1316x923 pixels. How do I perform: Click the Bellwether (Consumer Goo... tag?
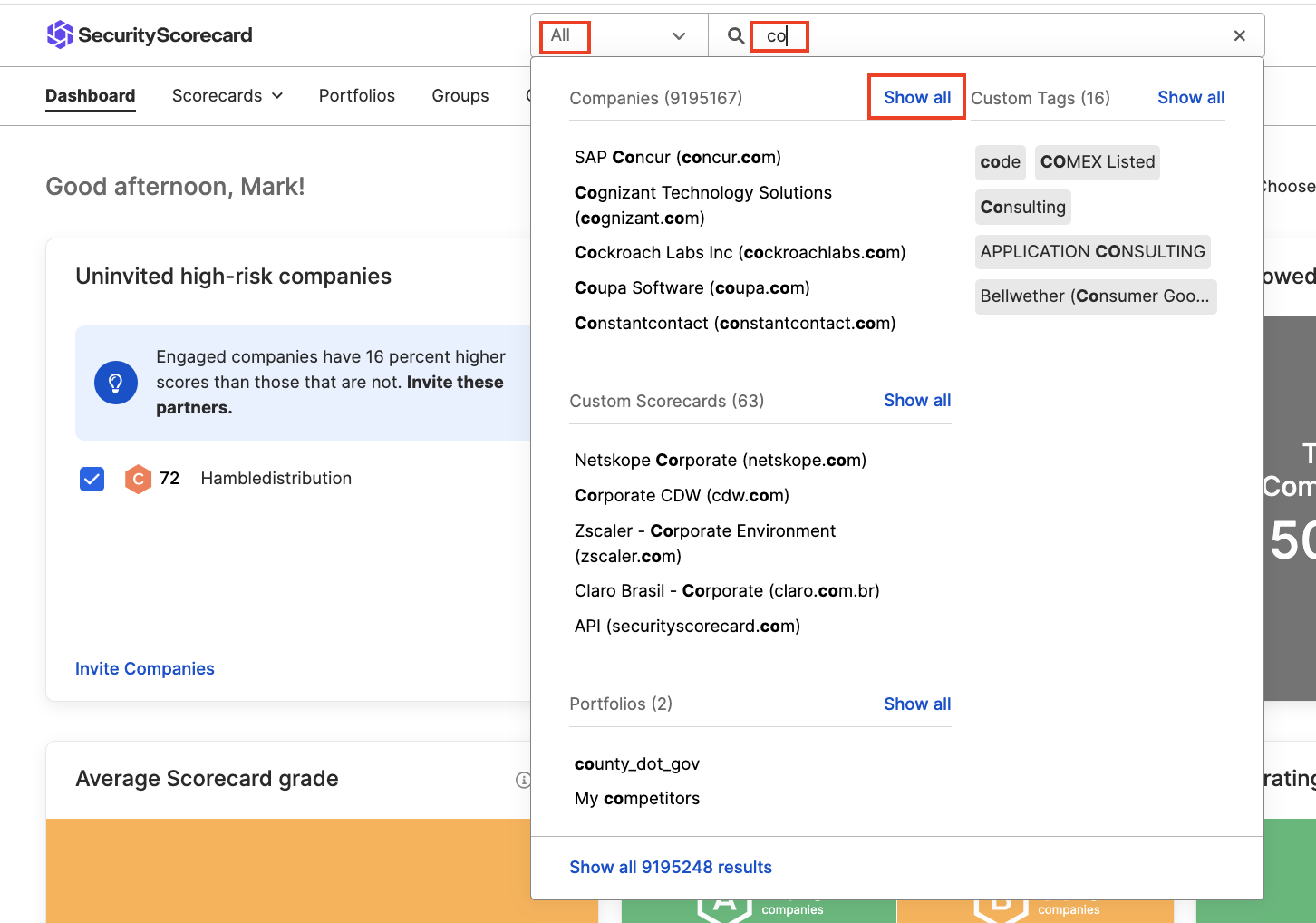(x=1096, y=296)
